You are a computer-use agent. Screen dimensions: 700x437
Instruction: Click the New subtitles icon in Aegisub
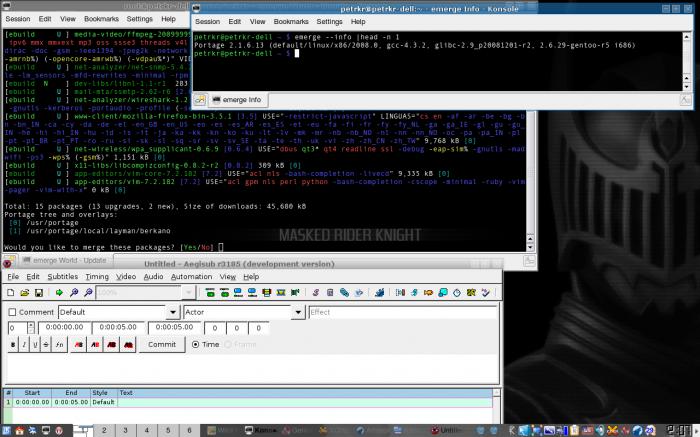11,292
